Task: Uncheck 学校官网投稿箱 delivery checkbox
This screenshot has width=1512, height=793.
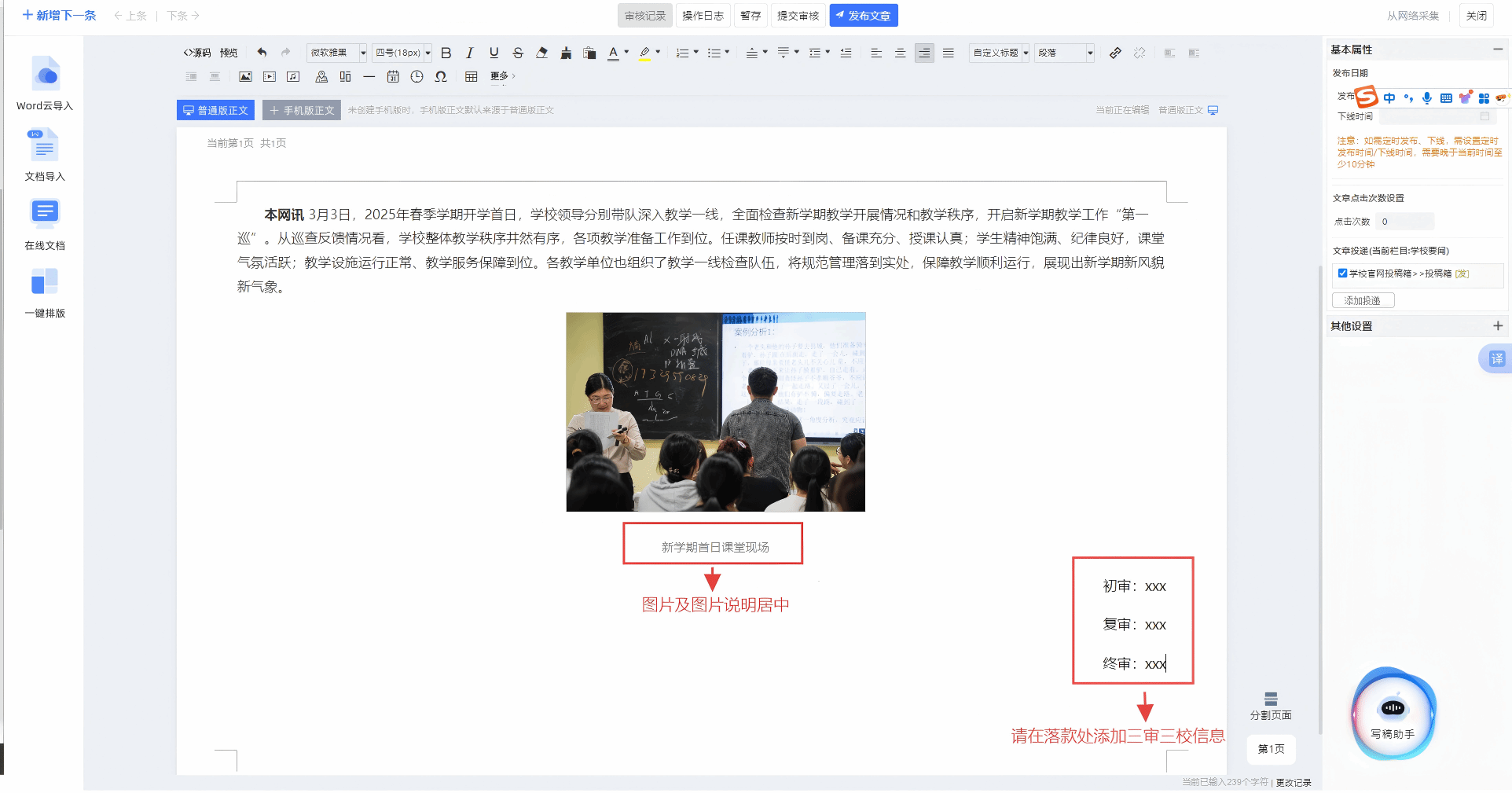Action: (x=1342, y=273)
